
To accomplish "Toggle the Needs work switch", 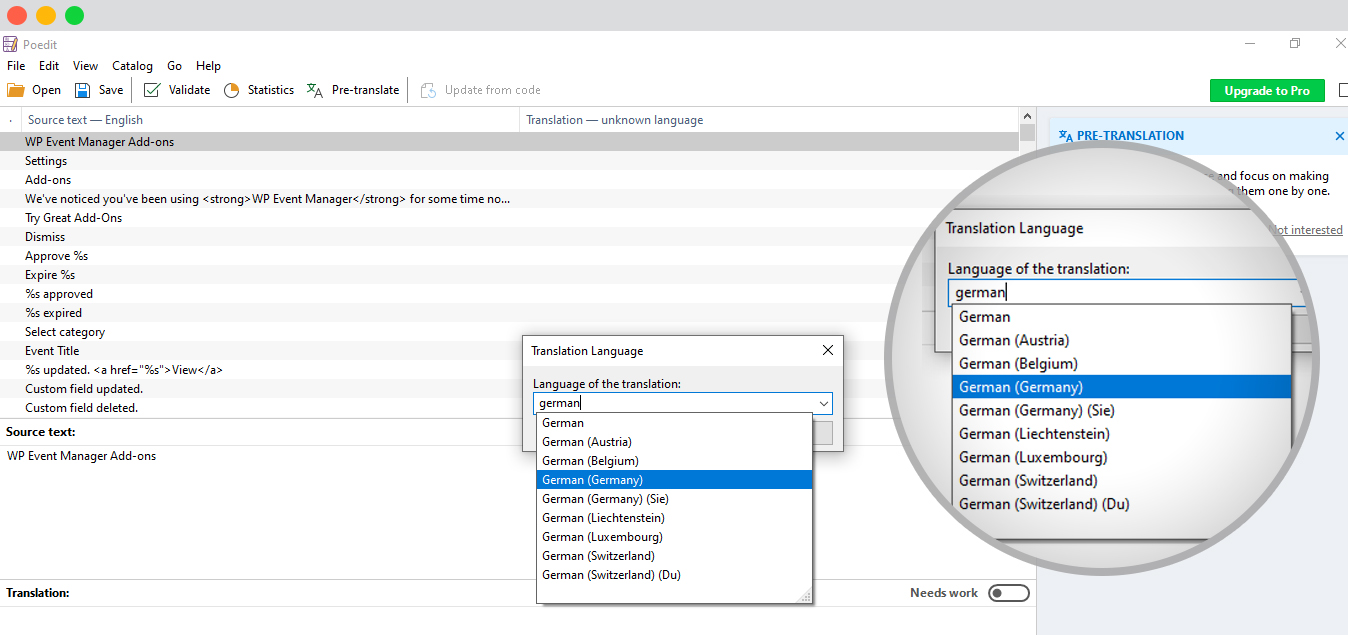I will 1008,593.
